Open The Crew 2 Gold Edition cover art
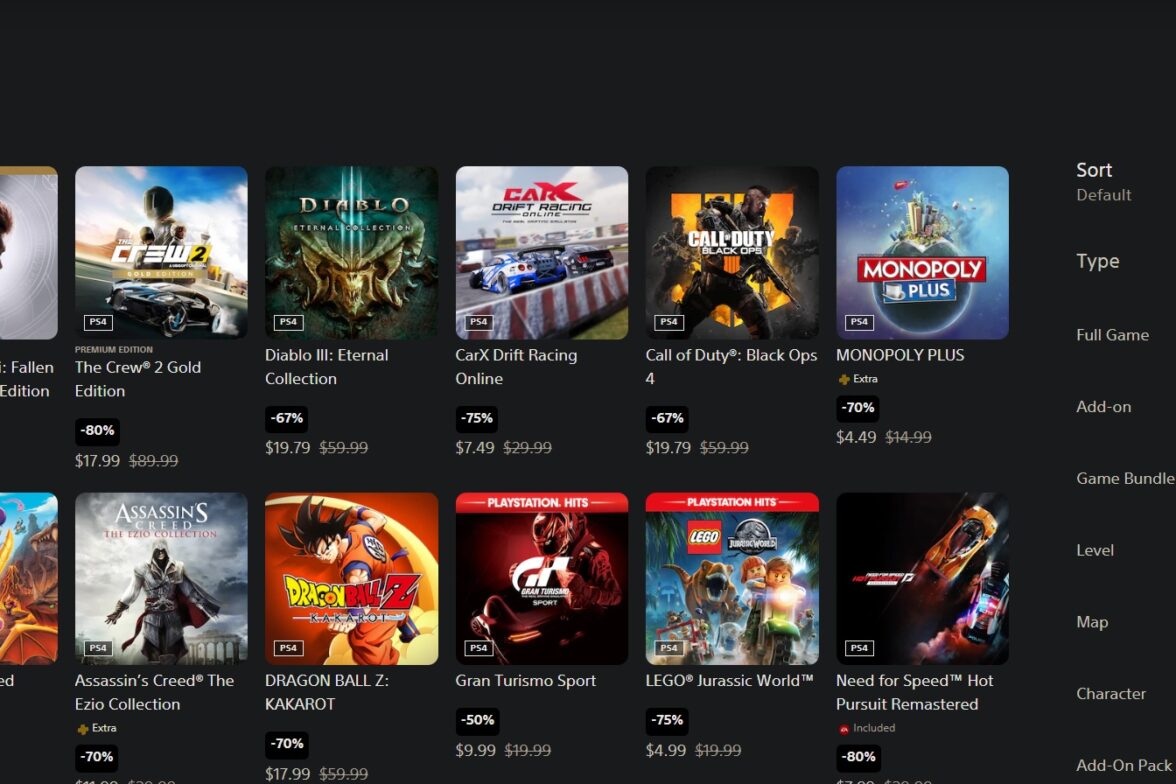Screen dimensions: 1176x784 point(161,252)
